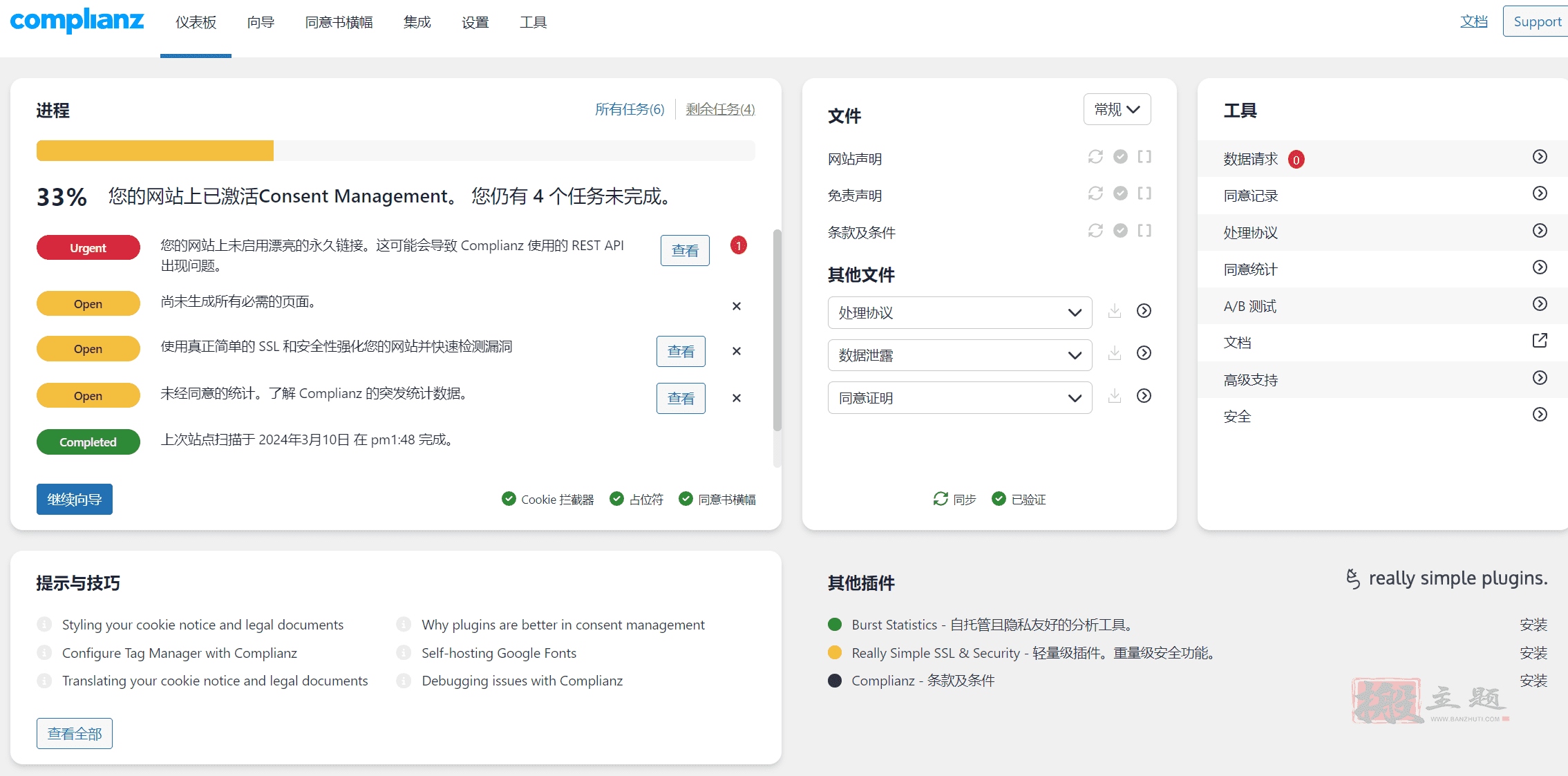Open 'Styling your cookie notice and legal documents' tip

202,625
